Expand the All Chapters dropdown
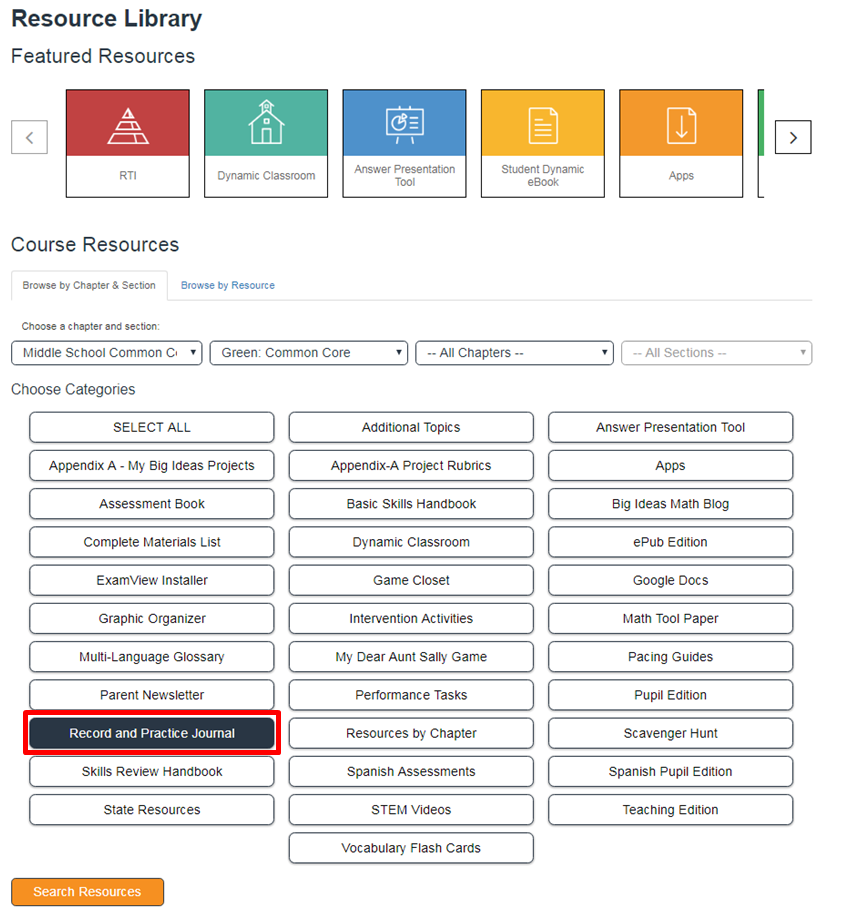 [x=514, y=353]
